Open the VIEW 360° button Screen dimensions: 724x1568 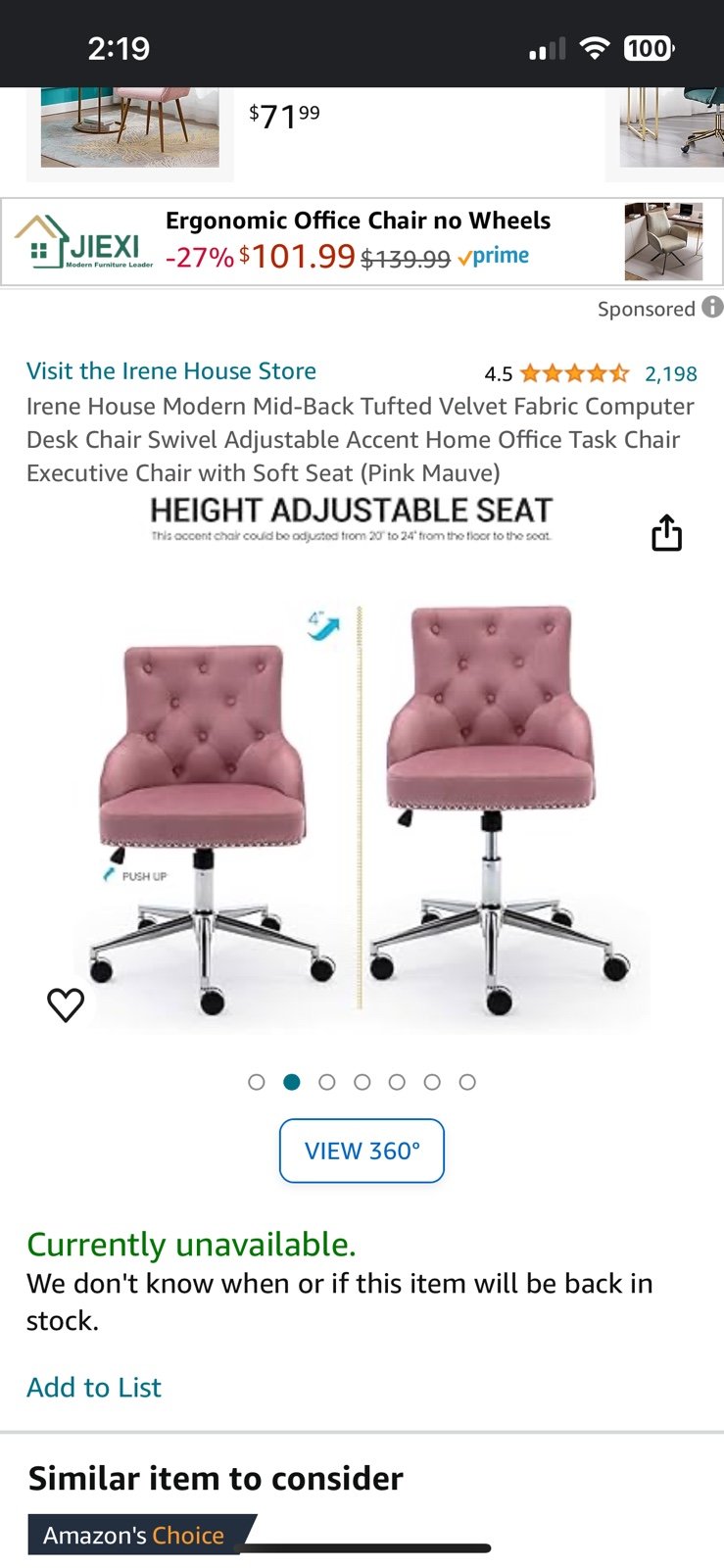362,1151
